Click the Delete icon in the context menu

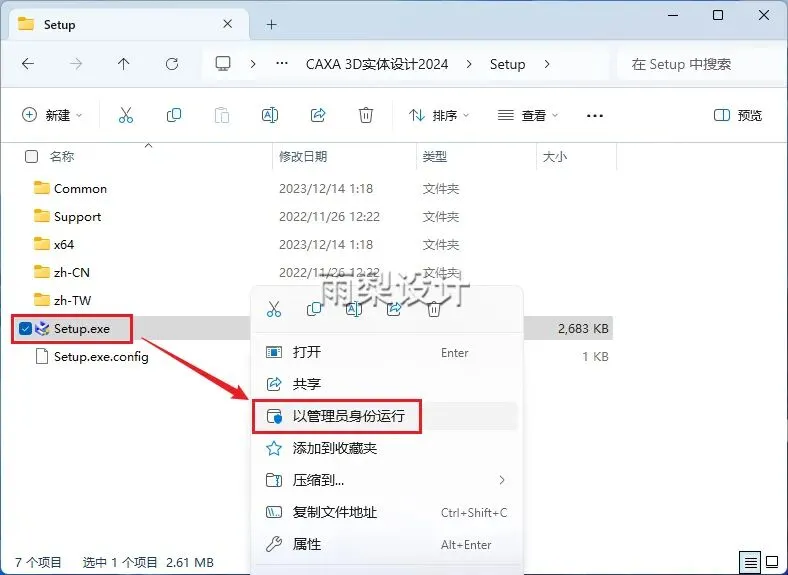(434, 309)
